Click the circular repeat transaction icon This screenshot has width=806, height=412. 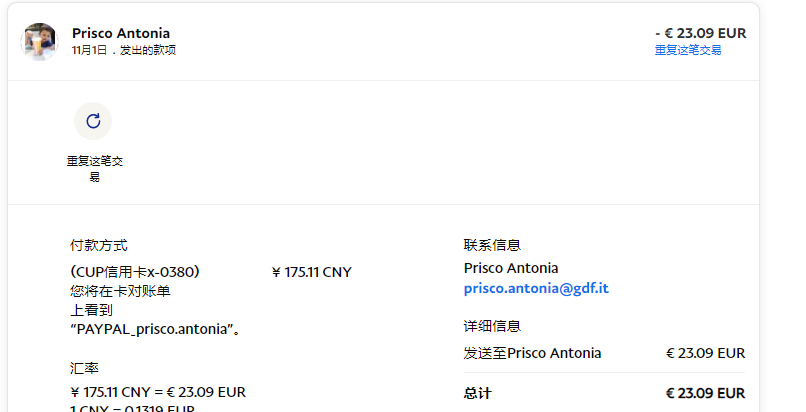(93, 121)
